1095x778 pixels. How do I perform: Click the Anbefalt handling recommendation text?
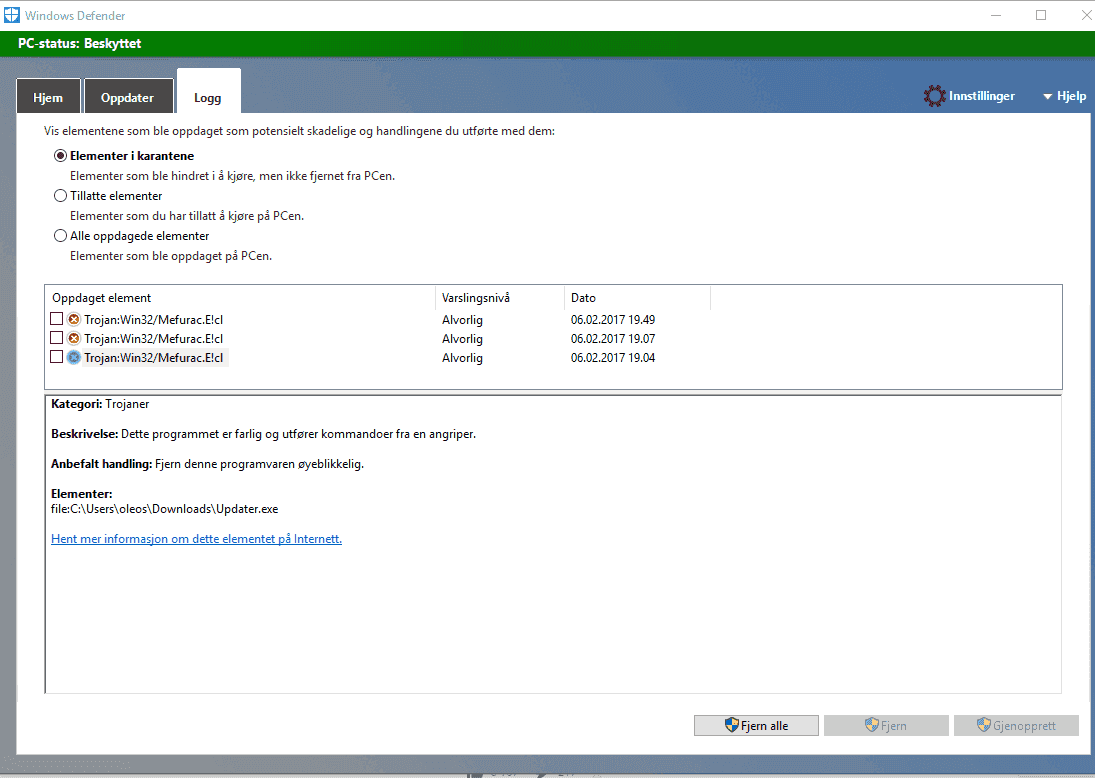point(207,464)
